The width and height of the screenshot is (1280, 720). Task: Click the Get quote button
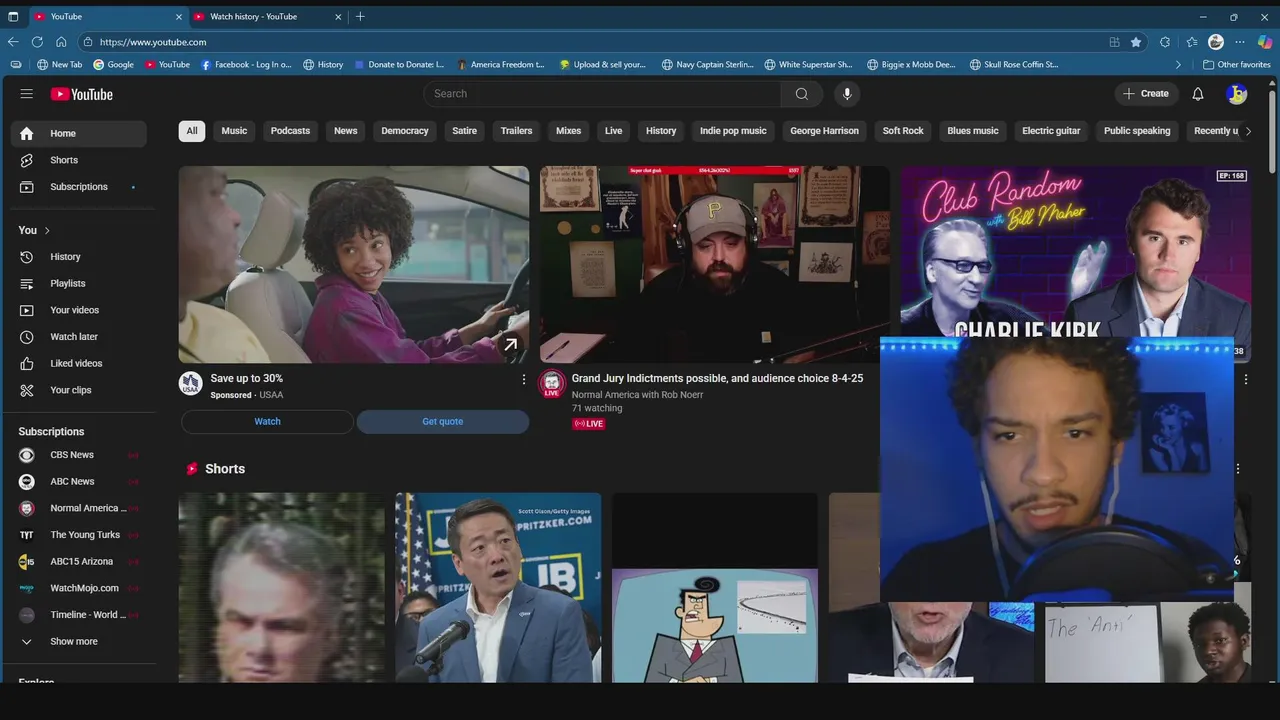pyautogui.click(x=442, y=422)
